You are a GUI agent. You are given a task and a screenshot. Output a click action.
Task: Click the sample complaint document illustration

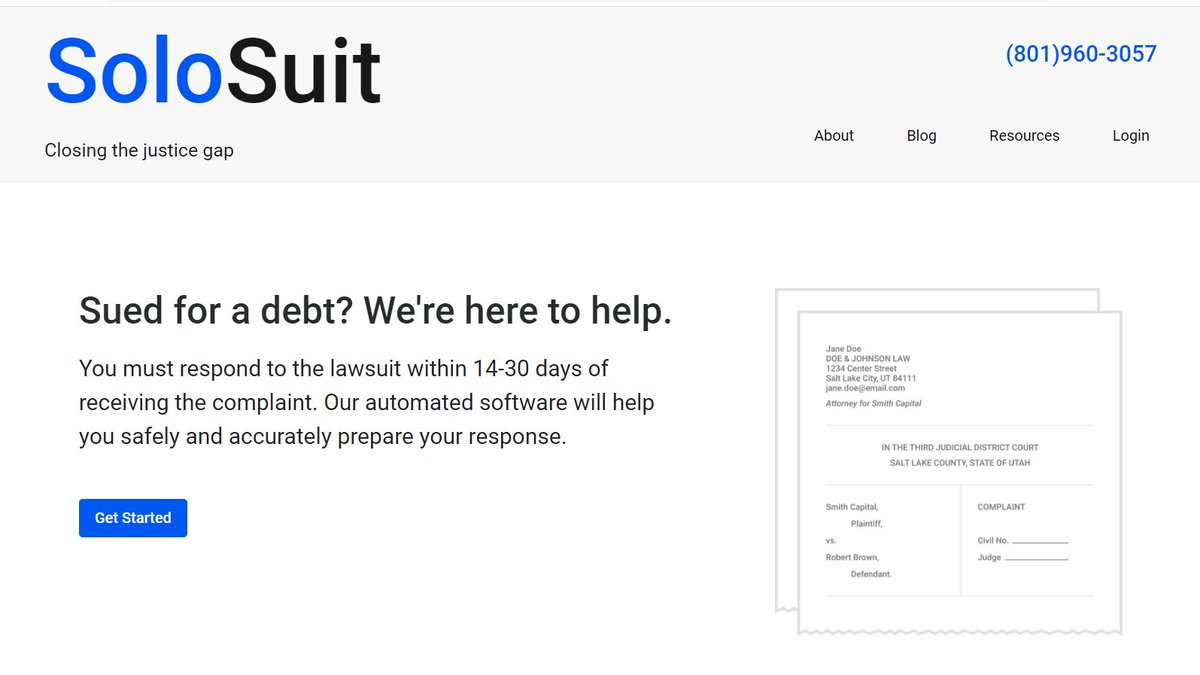tap(948, 462)
